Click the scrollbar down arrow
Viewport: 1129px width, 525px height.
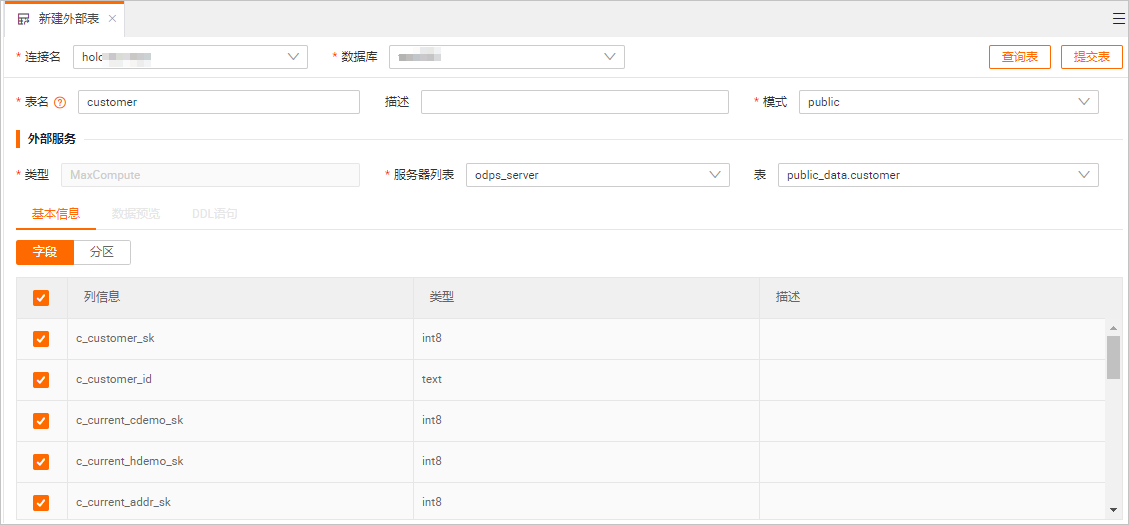coord(1113,510)
